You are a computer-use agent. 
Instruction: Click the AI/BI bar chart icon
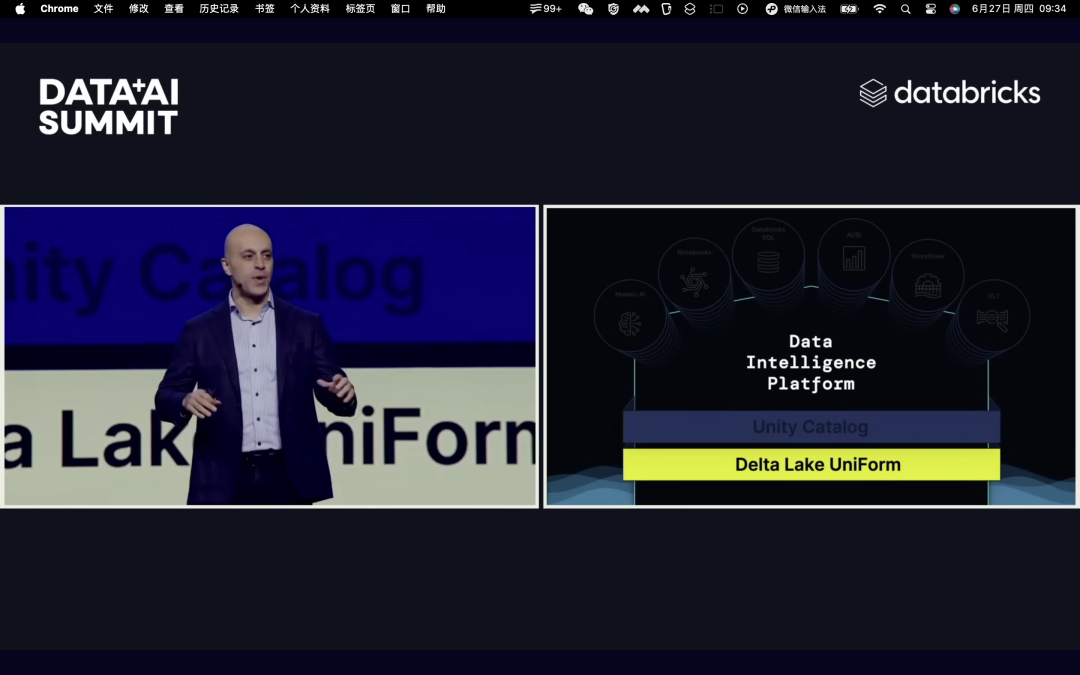(x=854, y=256)
